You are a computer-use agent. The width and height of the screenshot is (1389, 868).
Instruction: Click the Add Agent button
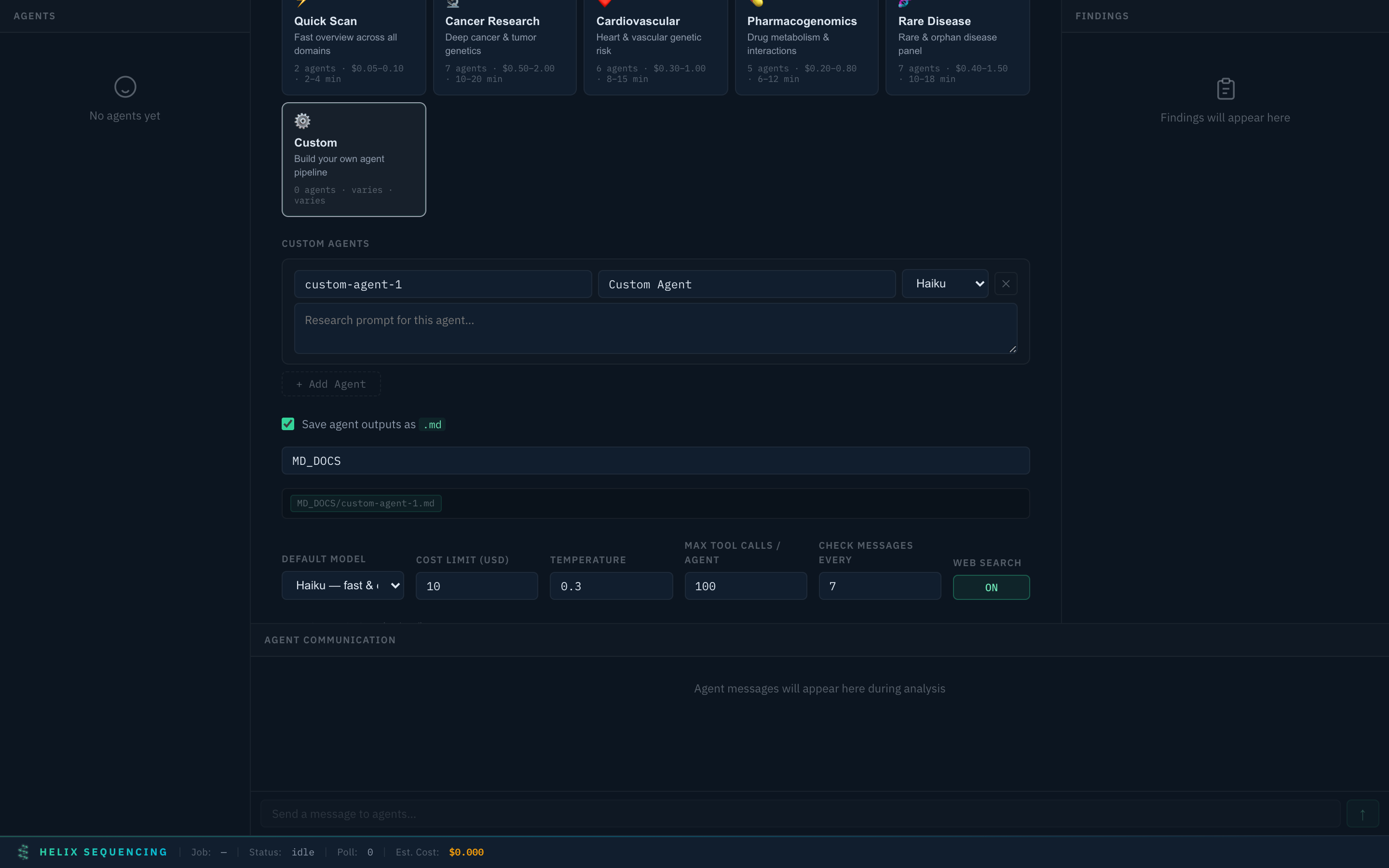click(x=330, y=383)
